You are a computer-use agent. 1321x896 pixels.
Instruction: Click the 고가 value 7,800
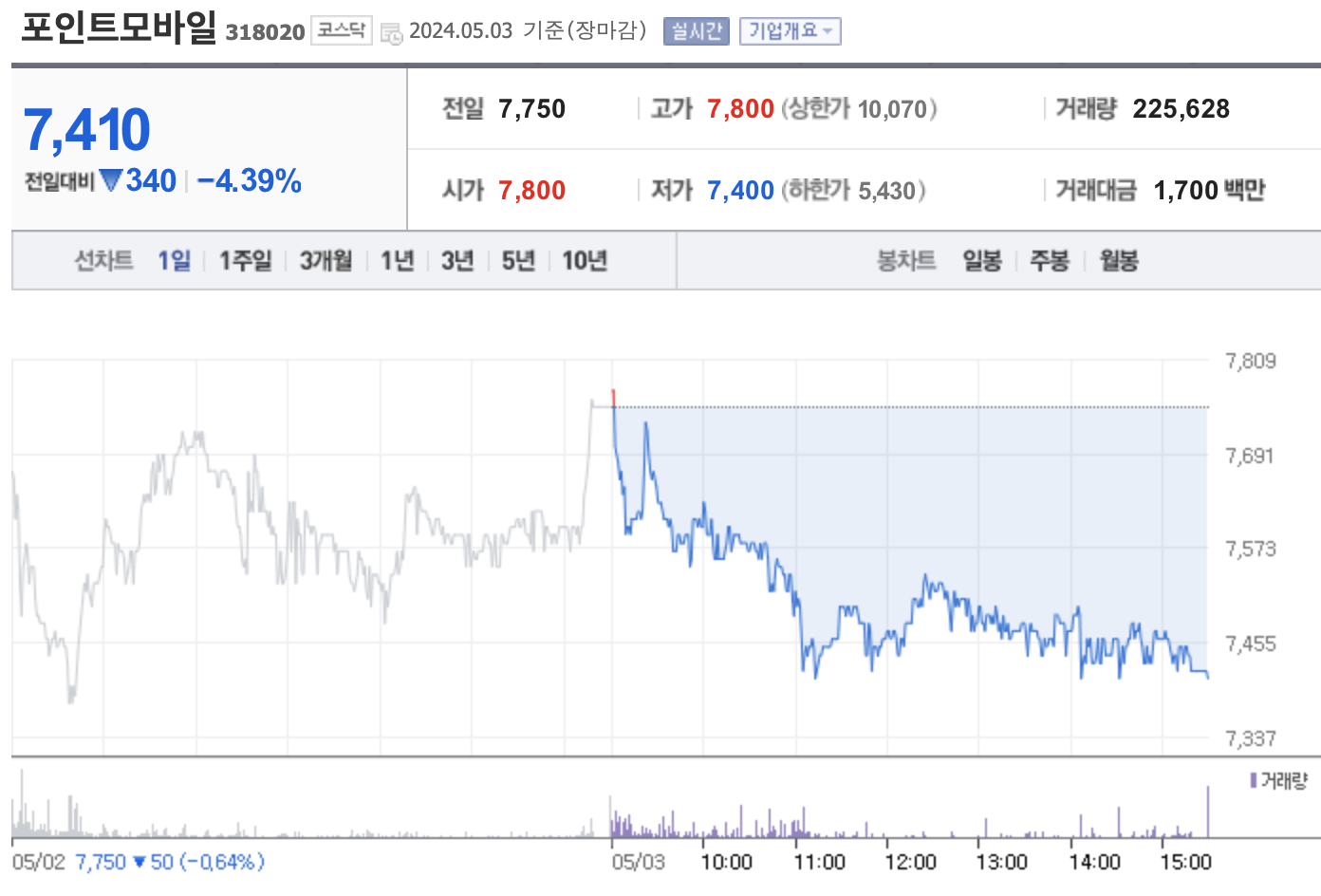pyautogui.click(x=741, y=109)
